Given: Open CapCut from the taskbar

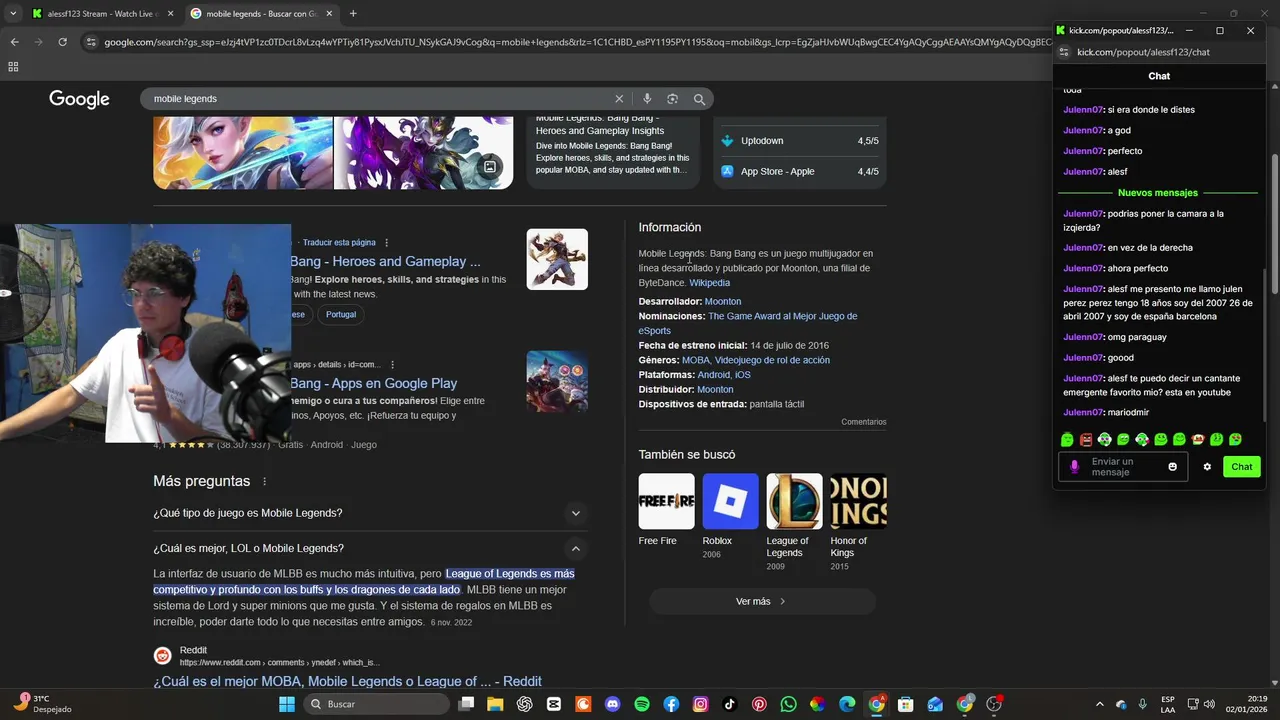Looking at the screenshot, I should click(x=554, y=704).
